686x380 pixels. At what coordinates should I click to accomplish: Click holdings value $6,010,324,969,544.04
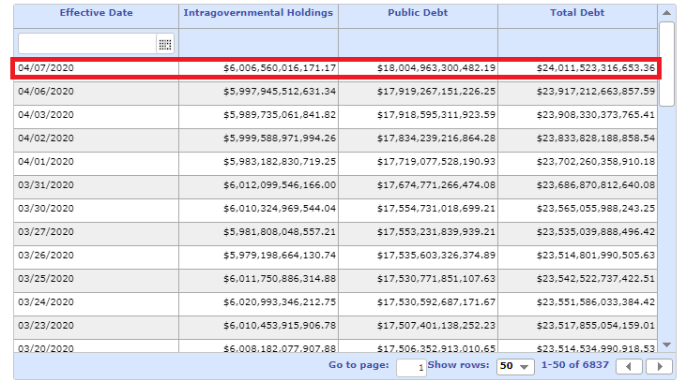pyautogui.click(x=280, y=208)
